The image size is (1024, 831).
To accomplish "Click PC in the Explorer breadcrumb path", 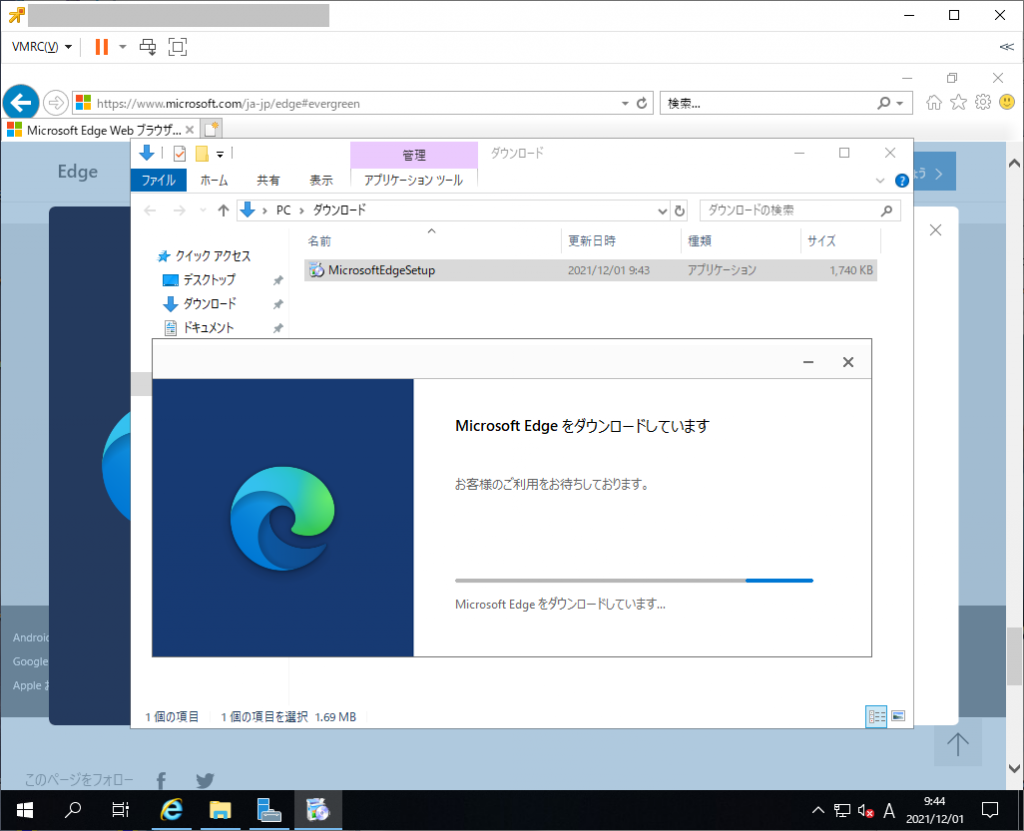I will 283,210.
